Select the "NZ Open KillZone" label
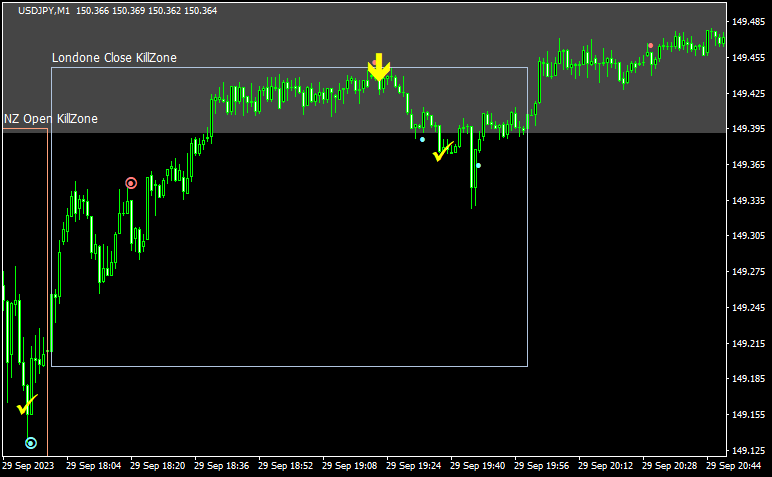772x477 pixels. click(51, 119)
